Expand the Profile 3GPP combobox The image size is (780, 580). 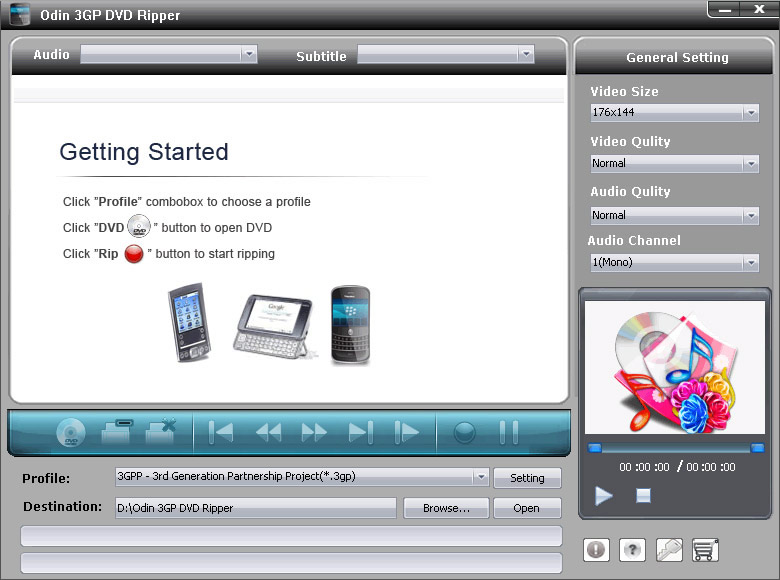click(481, 477)
